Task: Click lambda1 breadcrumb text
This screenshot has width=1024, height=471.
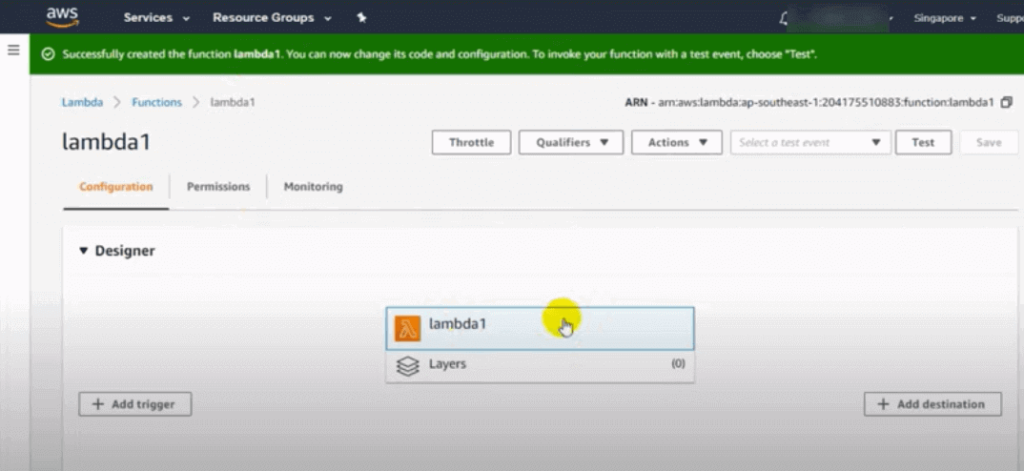Action: point(232,103)
